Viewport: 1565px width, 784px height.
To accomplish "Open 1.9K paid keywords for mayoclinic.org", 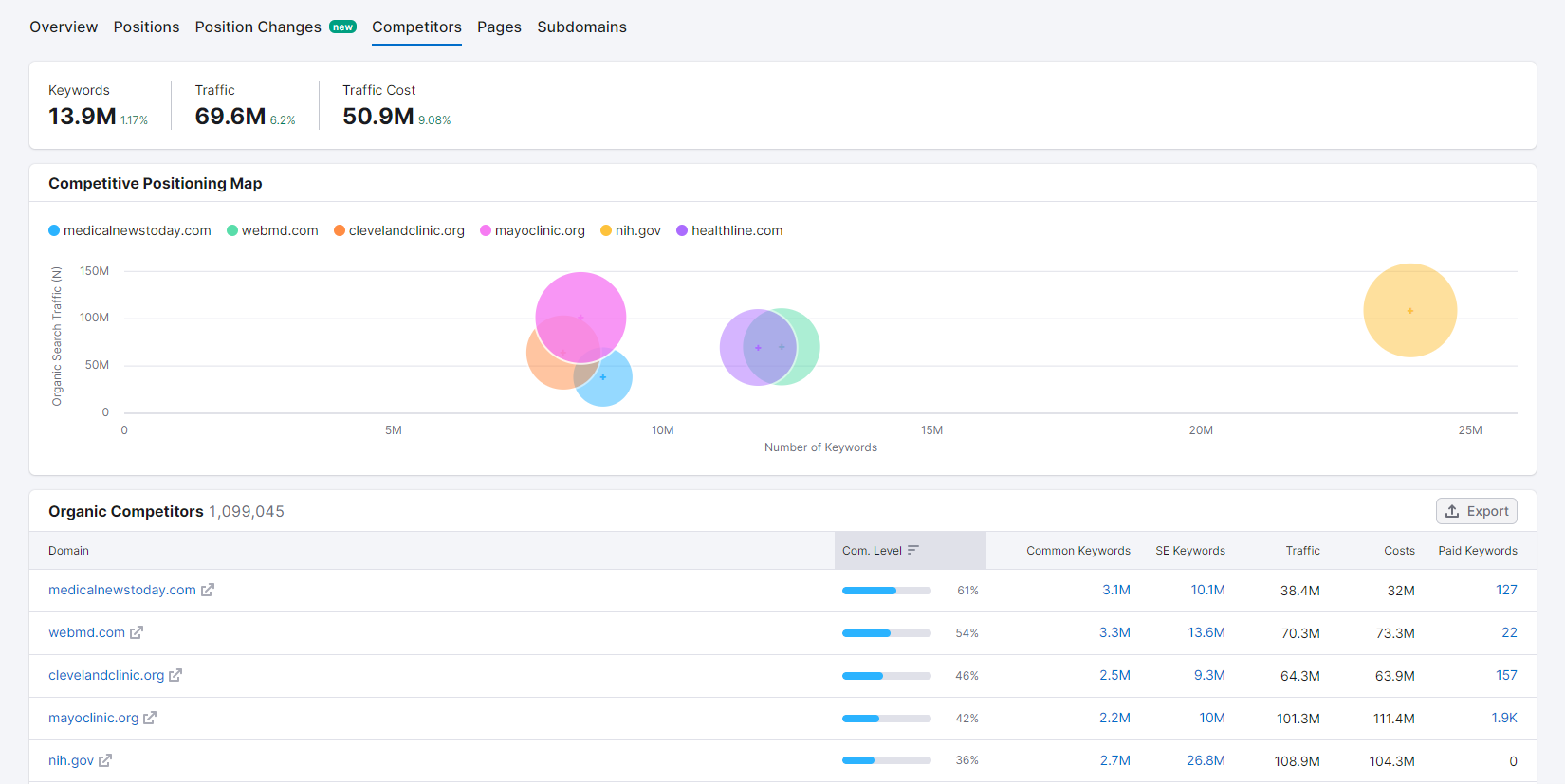I will 1504,718.
